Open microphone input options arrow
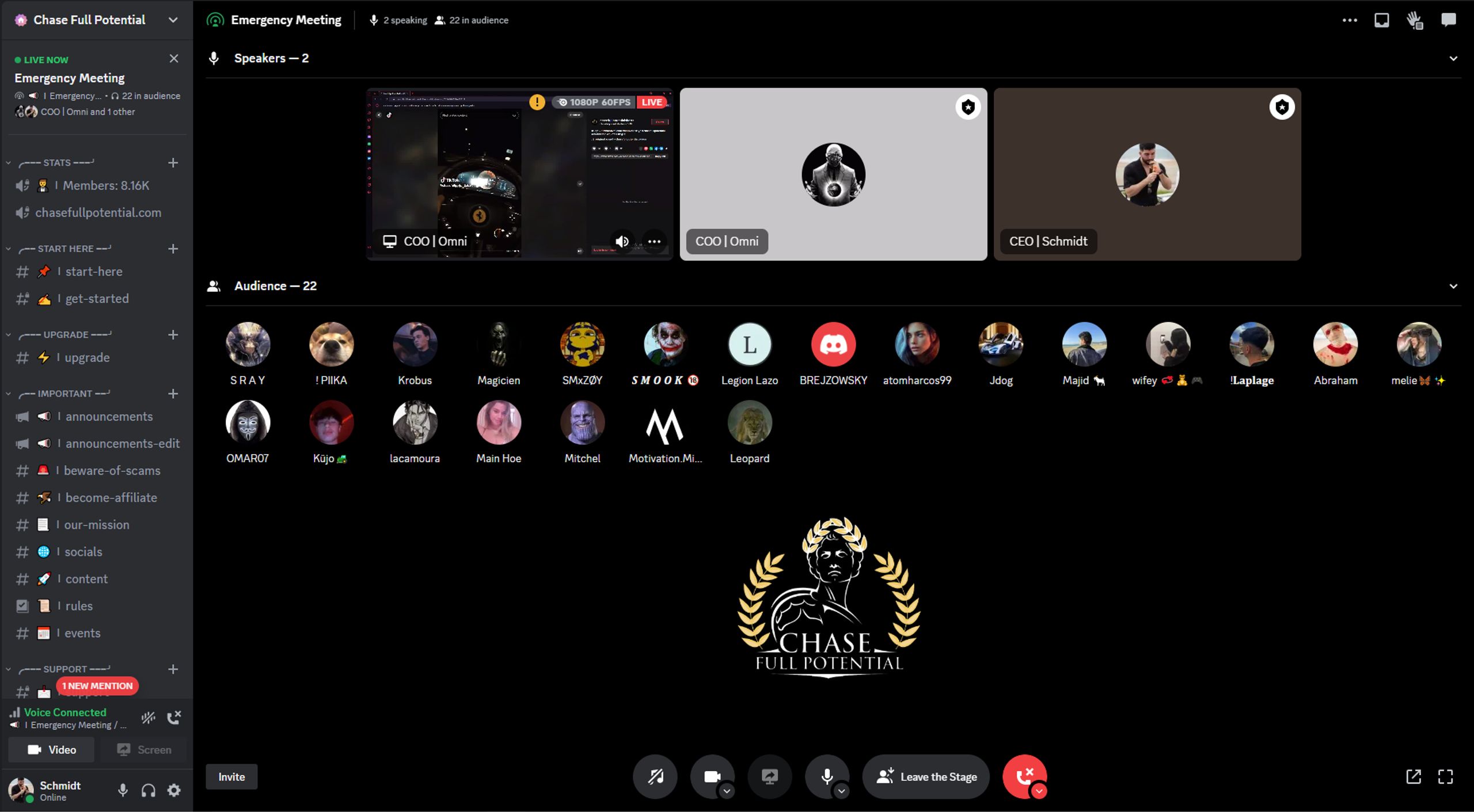This screenshot has width=1474, height=812. pyautogui.click(x=841, y=791)
